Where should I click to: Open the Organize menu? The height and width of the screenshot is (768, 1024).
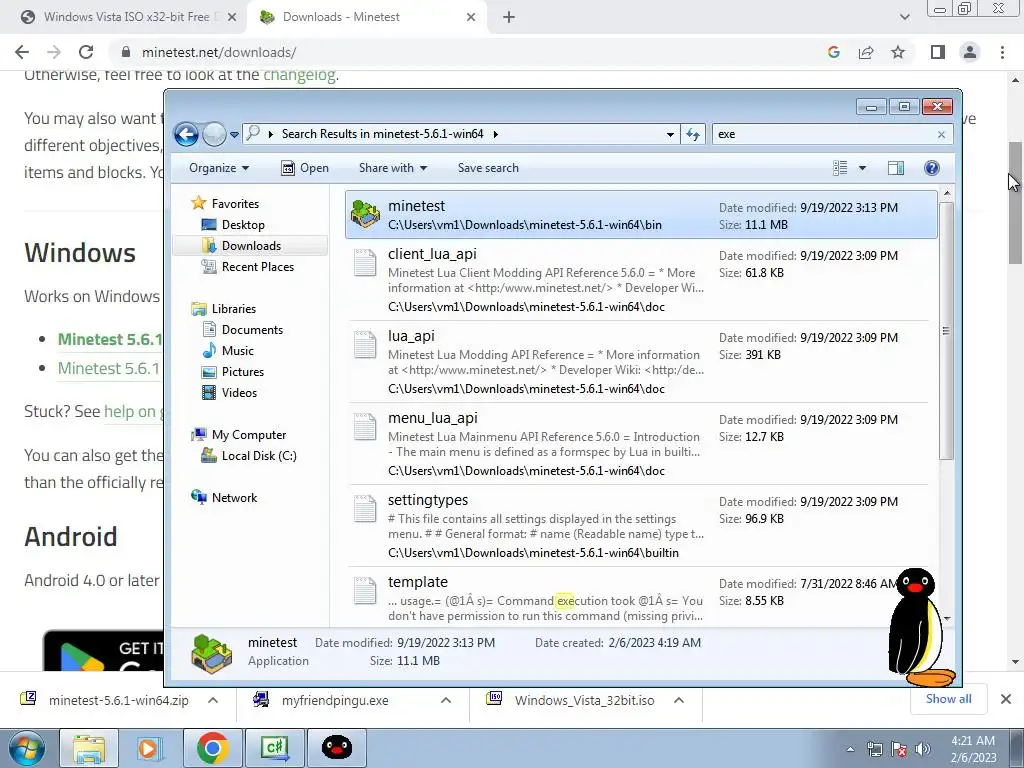(x=219, y=168)
